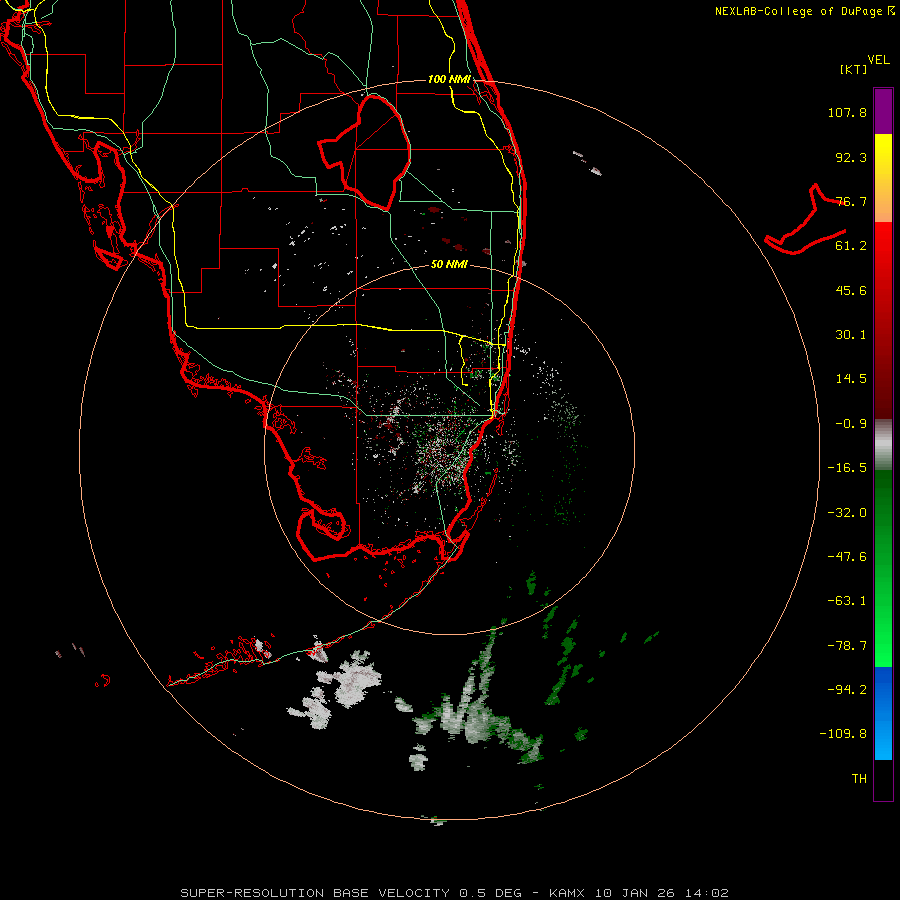Select the -32.0 scale value
This screenshot has width=900, height=900.
pyautogui.click(x=847, y=513)
